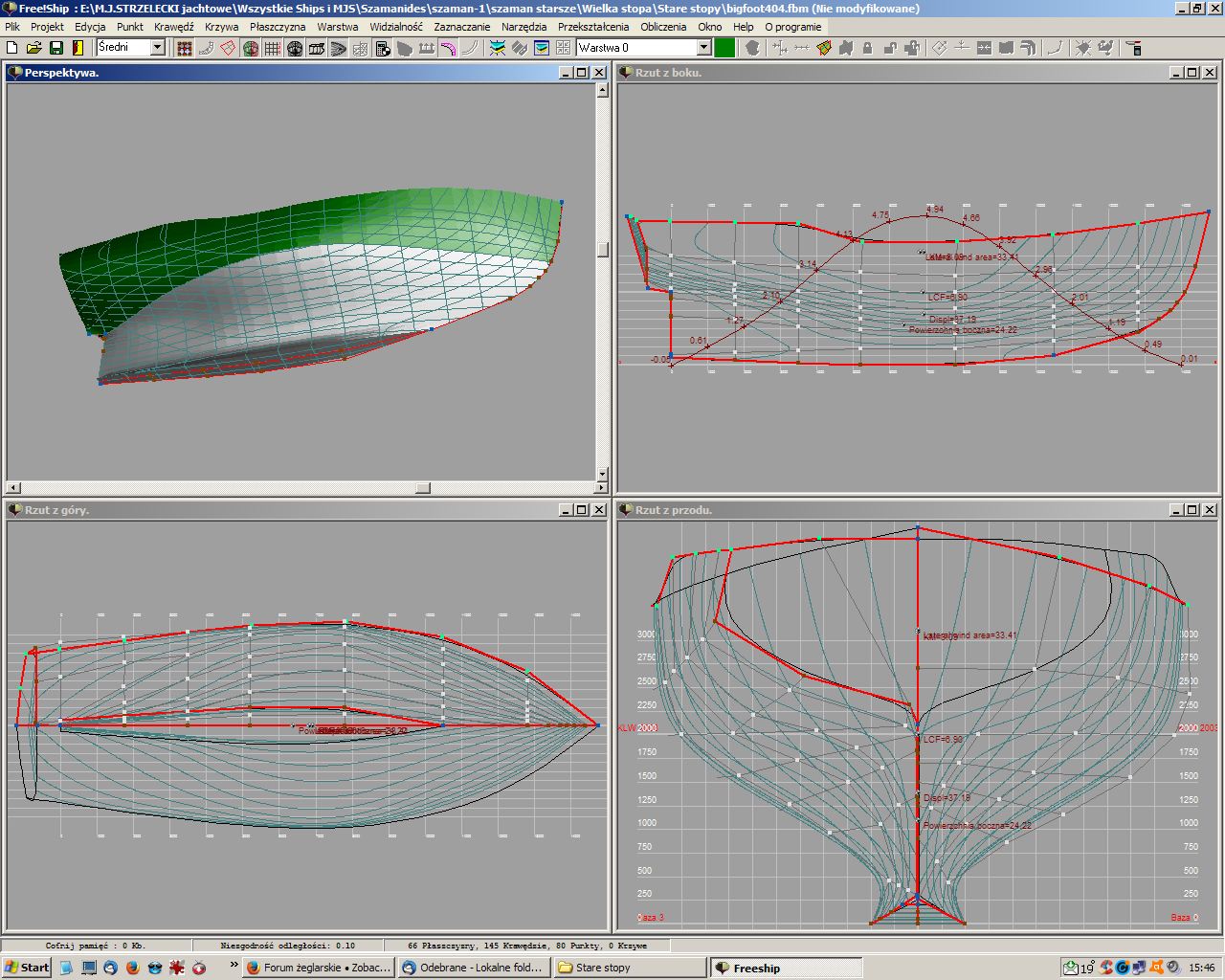Open Stare stopy folder taskbar button
The width and height of the screenshot is (1225, 980).
630,968
